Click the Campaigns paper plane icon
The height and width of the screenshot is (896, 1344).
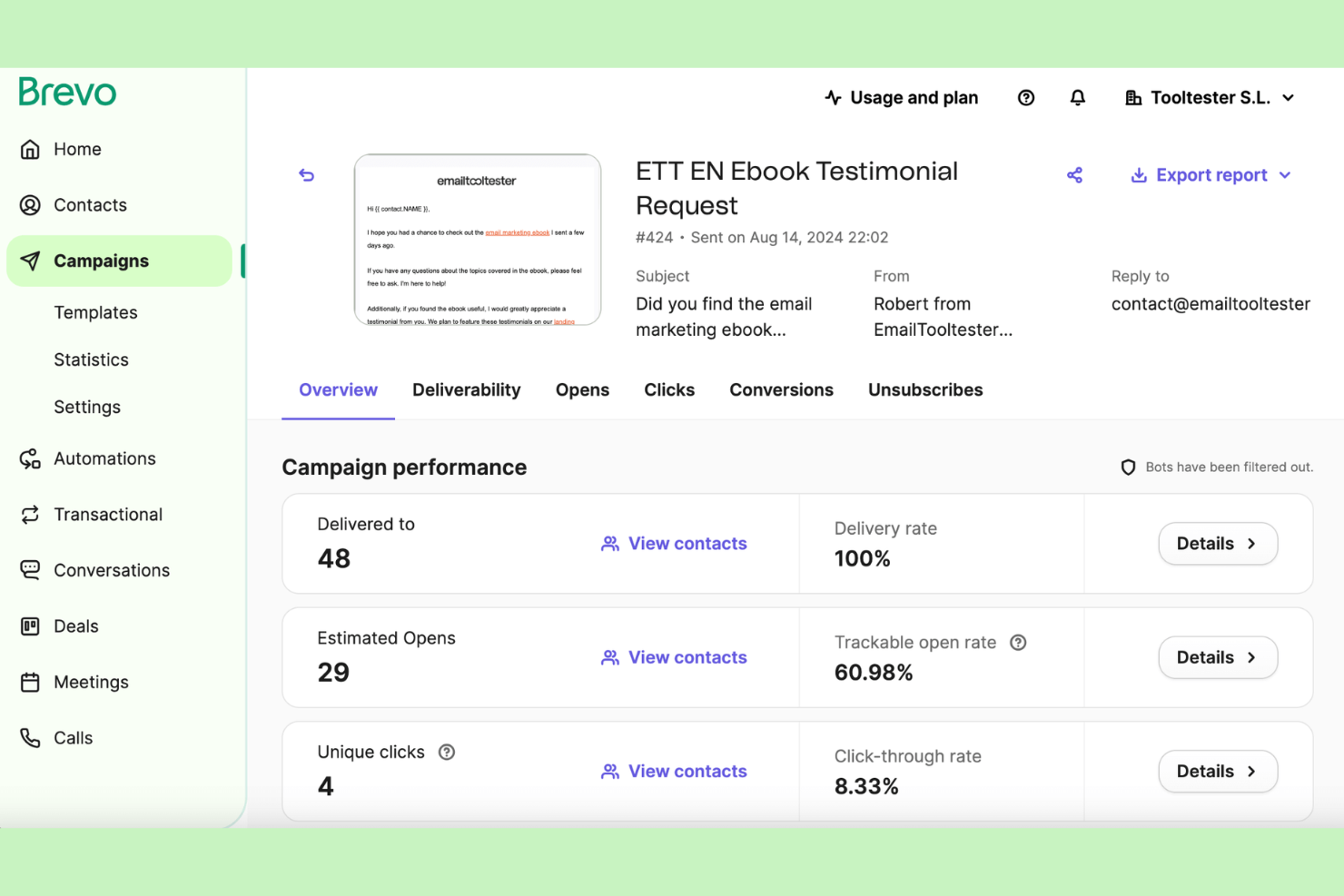pos(30,261)
